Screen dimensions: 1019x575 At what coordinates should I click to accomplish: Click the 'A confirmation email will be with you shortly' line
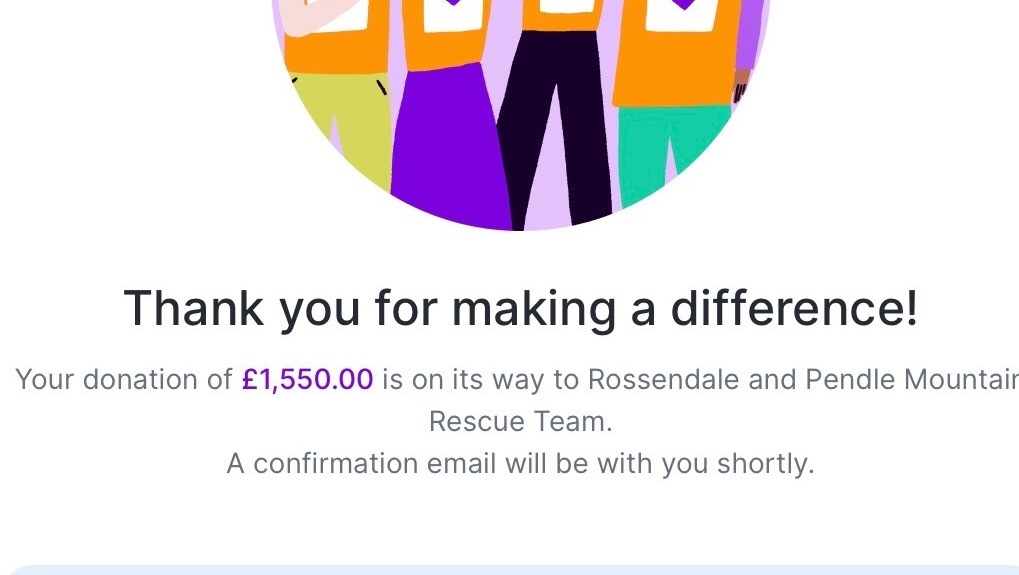(x=521, y=464)
